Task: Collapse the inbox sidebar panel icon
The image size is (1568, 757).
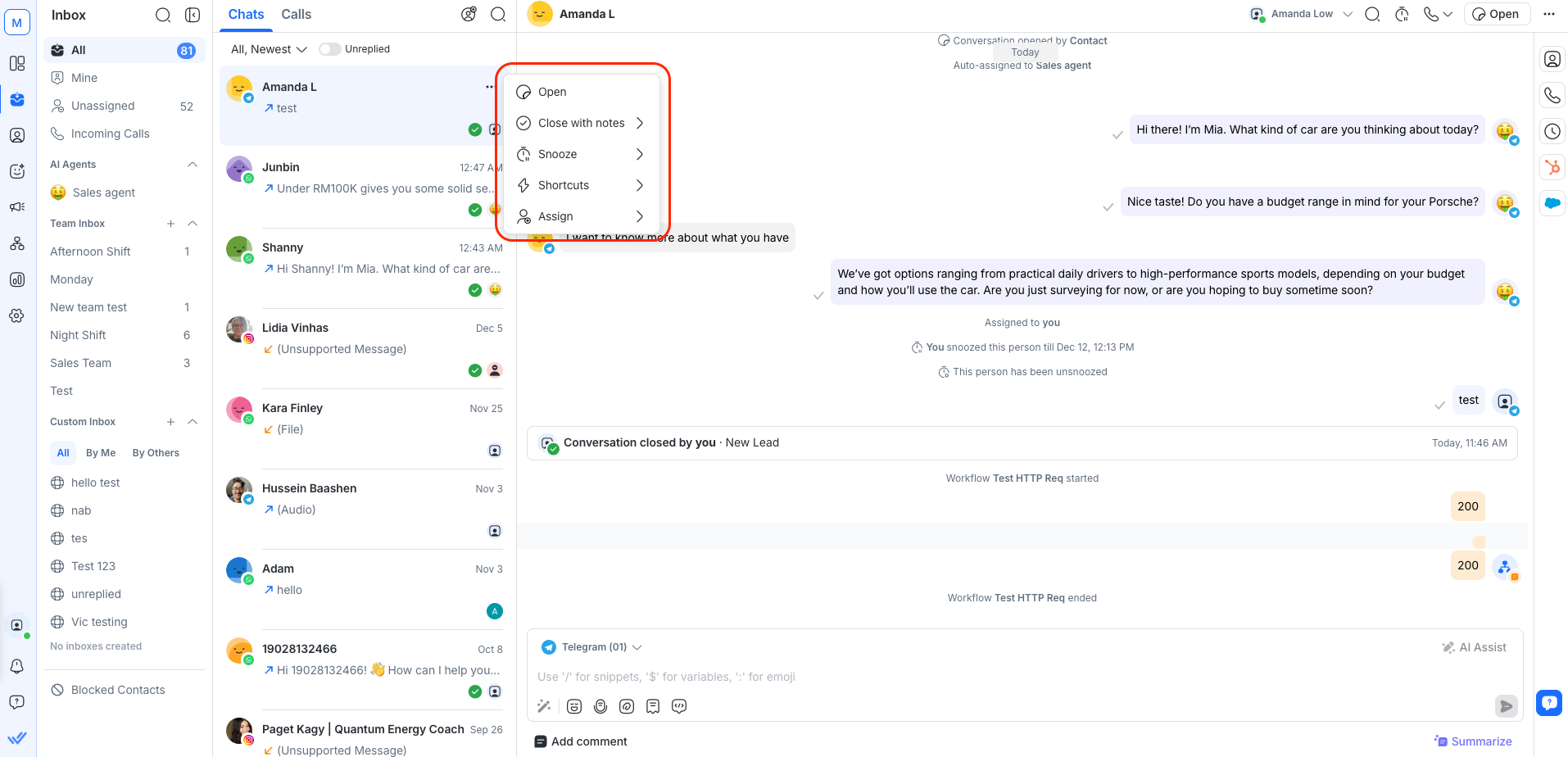Action: coord(193,15)
